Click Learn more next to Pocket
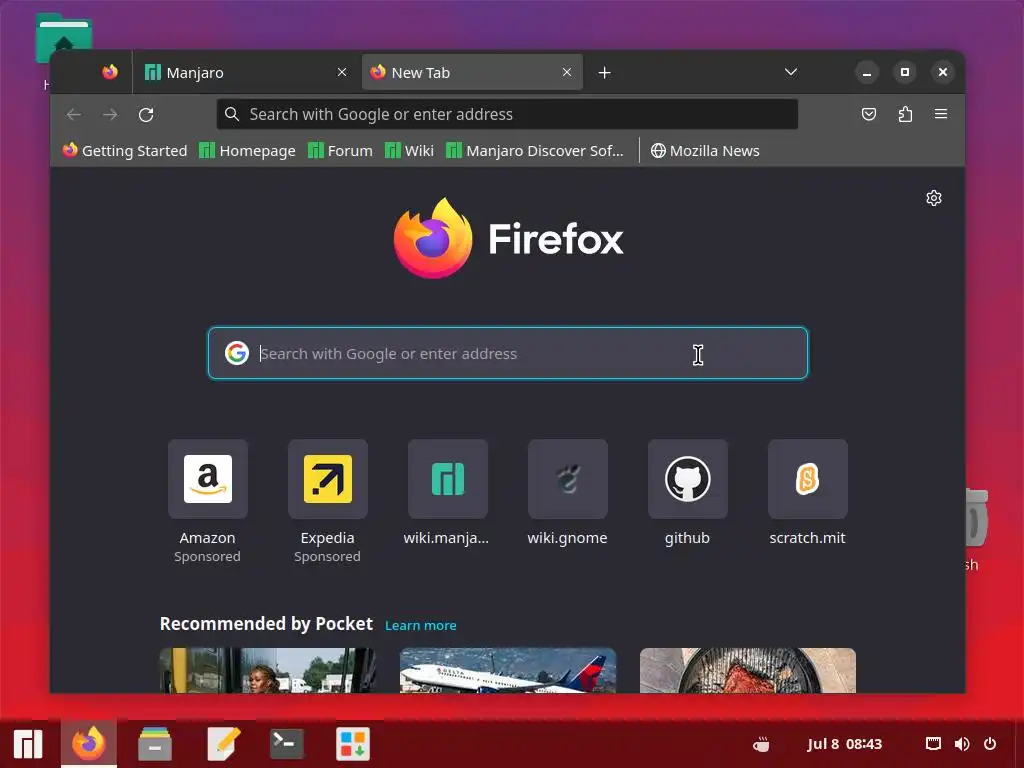The height and width of the screenshot is (768, 1024). (x=421, y=626)
